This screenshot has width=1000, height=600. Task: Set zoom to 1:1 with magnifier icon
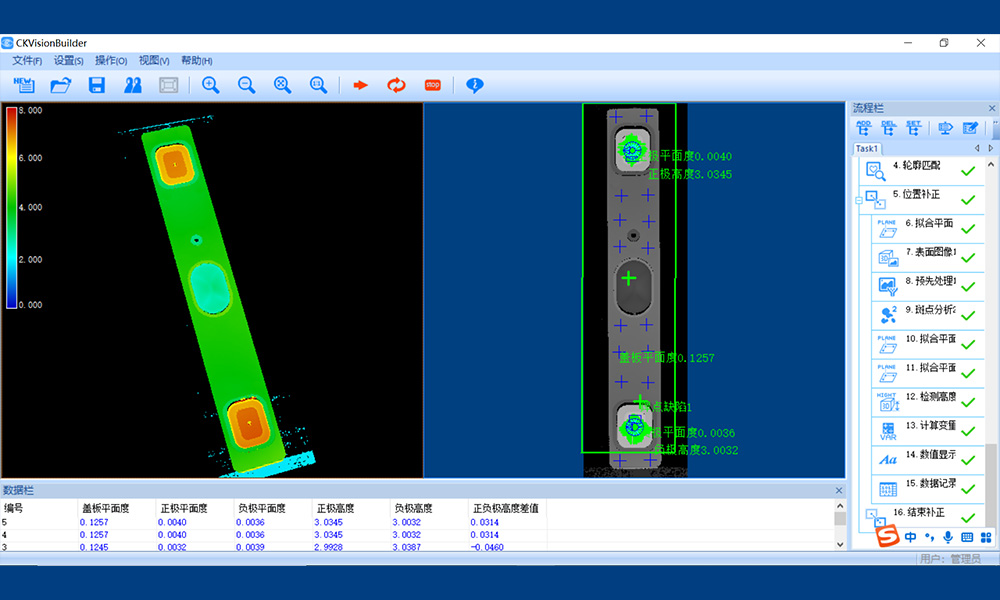click(x=318, y=85)
